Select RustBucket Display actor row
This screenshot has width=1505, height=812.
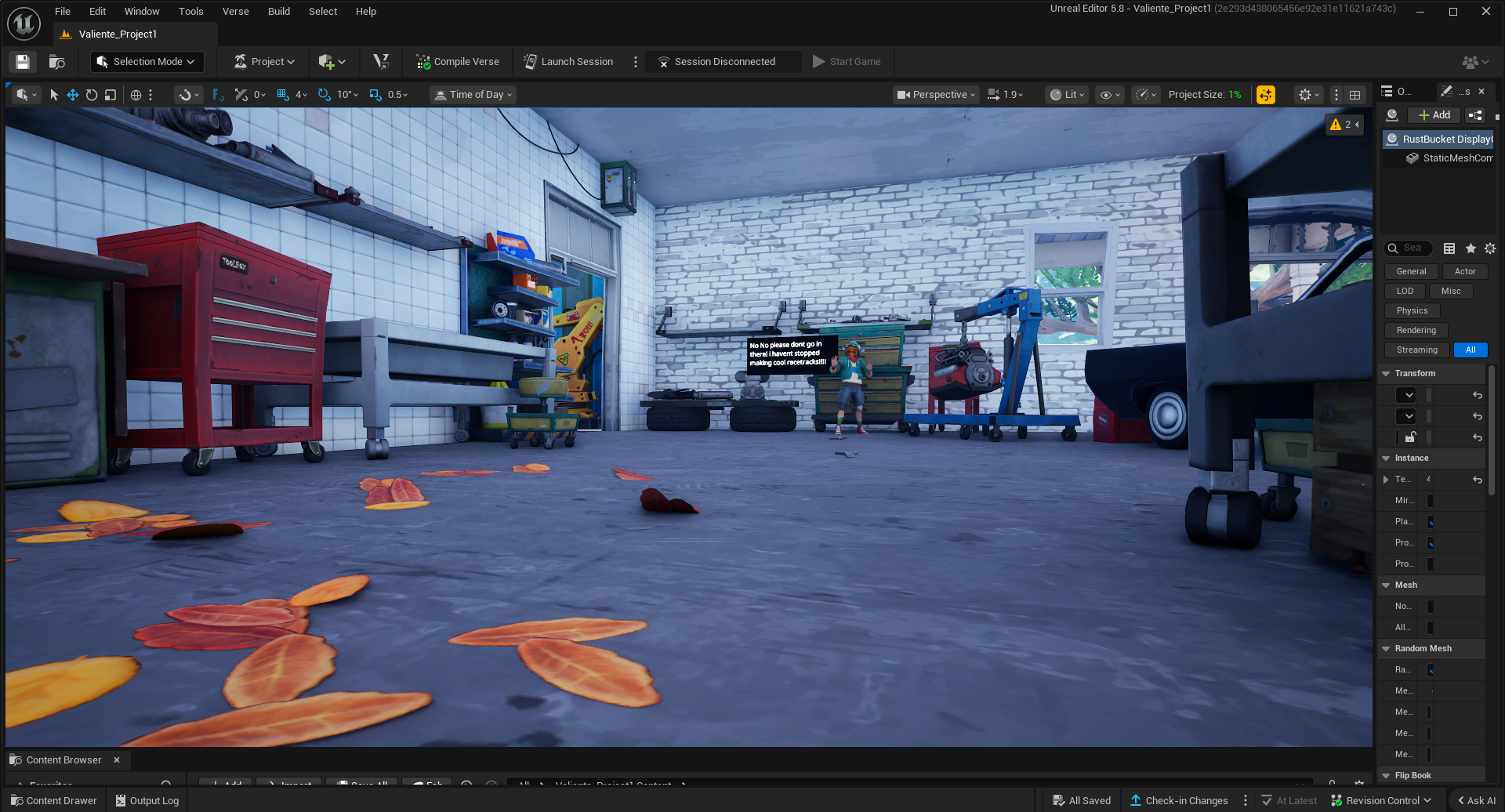click(x=1439, y=140)
